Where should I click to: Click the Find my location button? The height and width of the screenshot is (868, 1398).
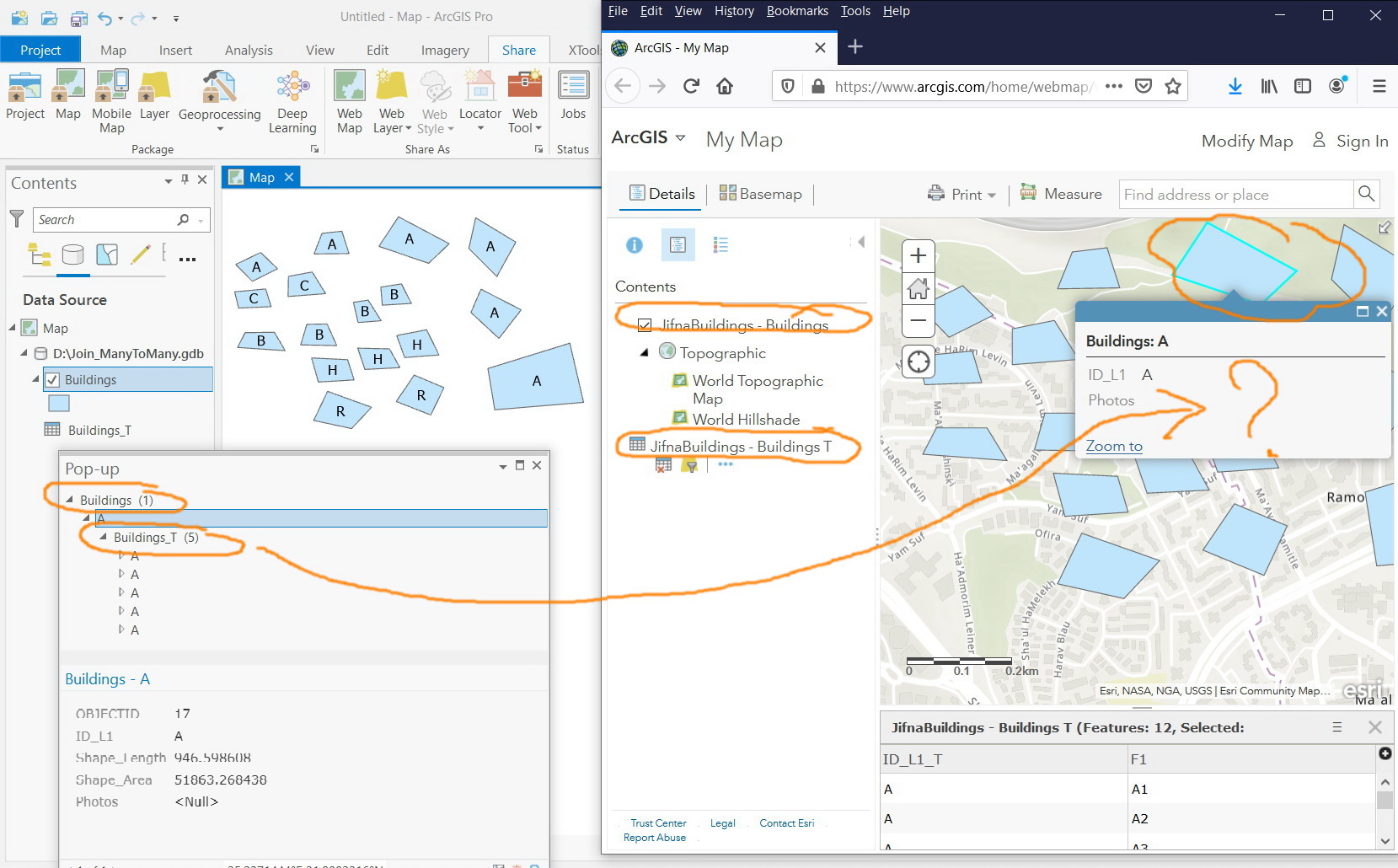tap(919, 362)
